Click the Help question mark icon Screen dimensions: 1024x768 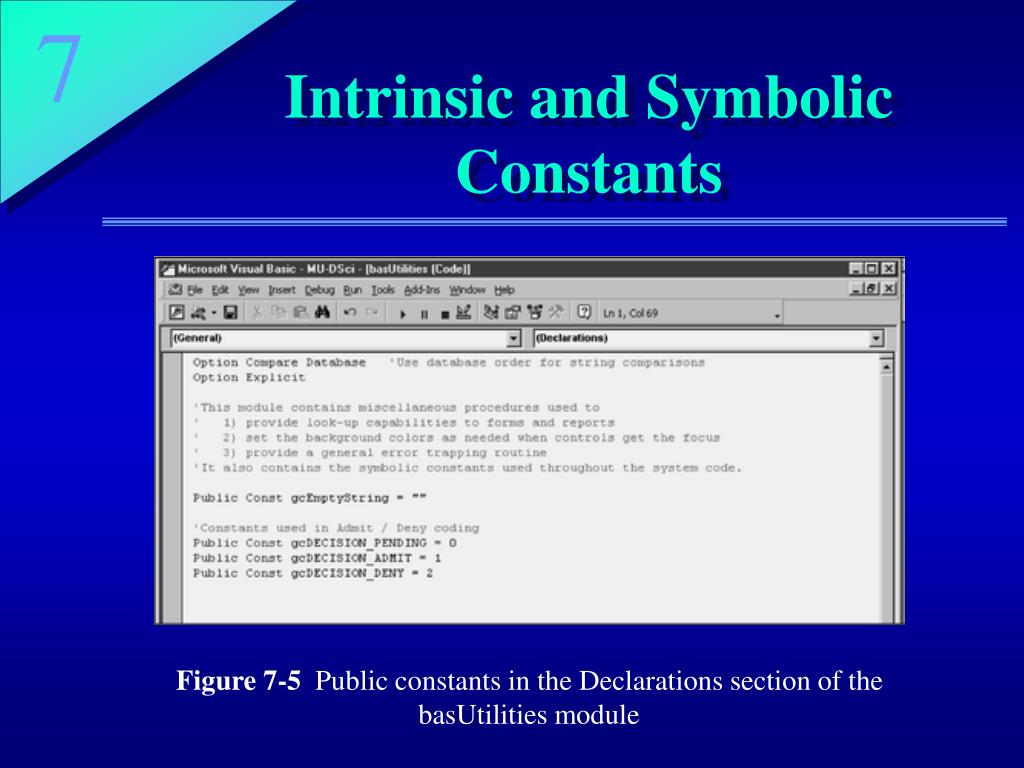pos(584,313)
